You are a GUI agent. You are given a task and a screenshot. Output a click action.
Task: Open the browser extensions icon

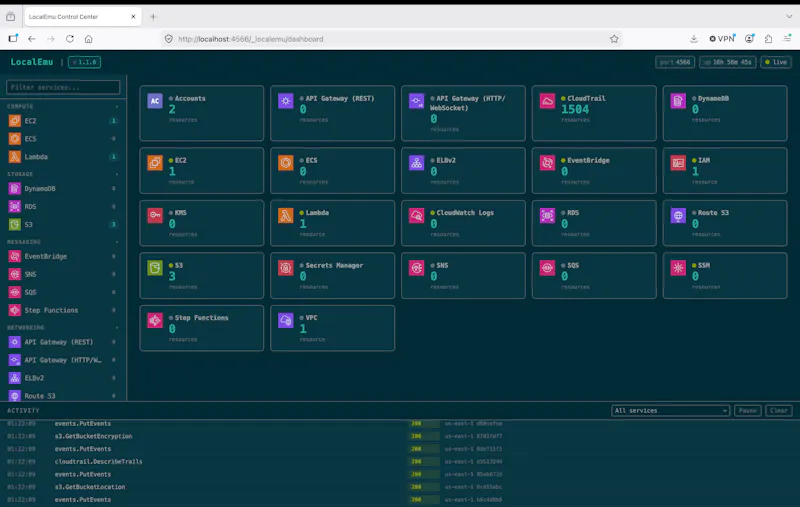768,39
